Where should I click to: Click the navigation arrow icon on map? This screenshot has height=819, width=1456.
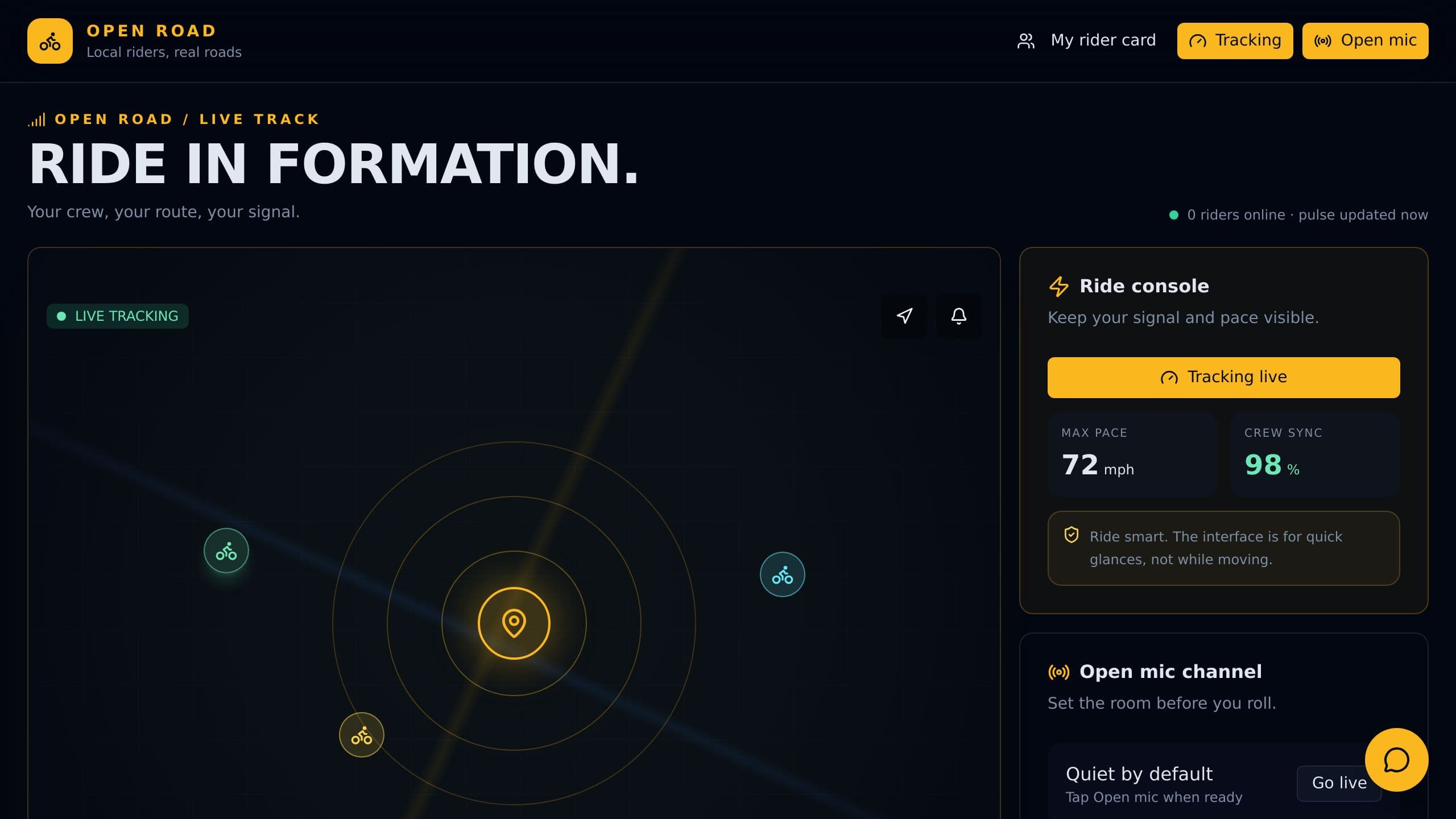click(x=904, y=316)
